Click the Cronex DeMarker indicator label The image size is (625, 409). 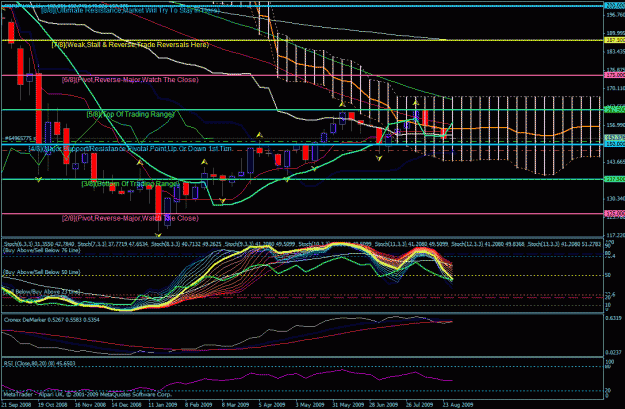click(x=52, y=320)
